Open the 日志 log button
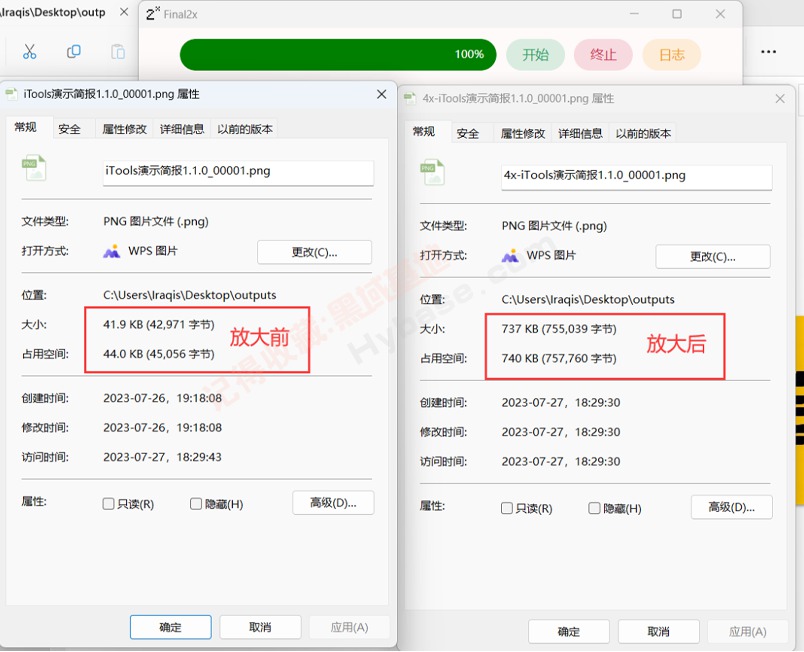This screenshot has width=804, height=652. coord(671,55)
